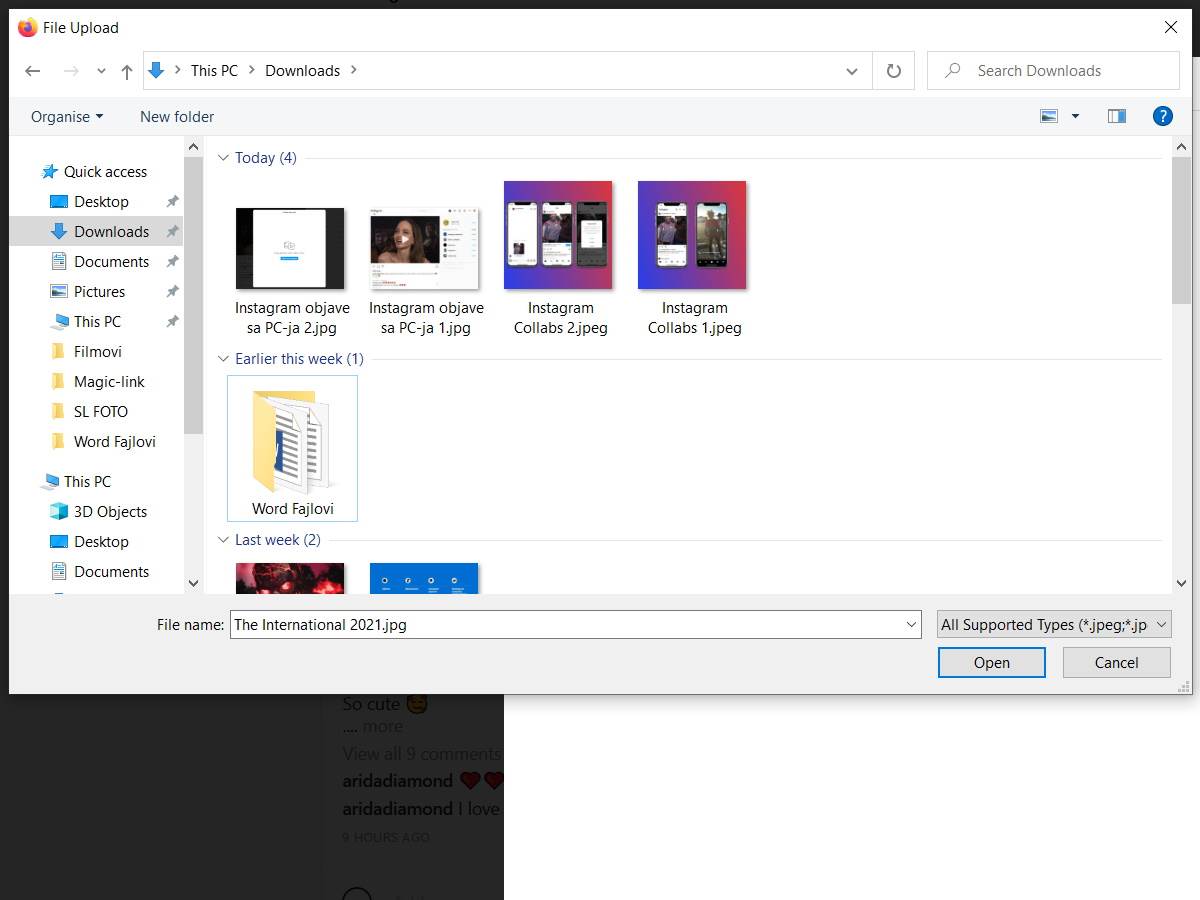Click the up one level arrow icon
Screen dimensions: 1200x900
125,70
